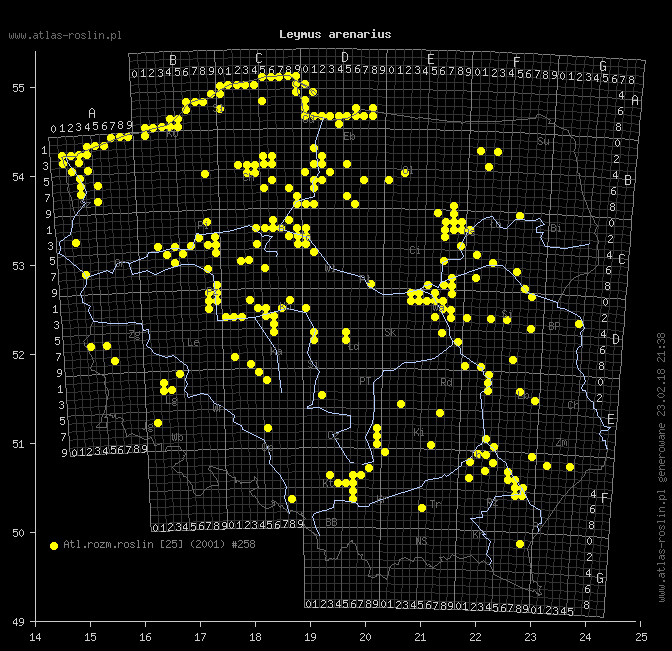This screenshot has height=651, width=672.
Task: Click the "Zm" city label on map
Action: [561, 443]
